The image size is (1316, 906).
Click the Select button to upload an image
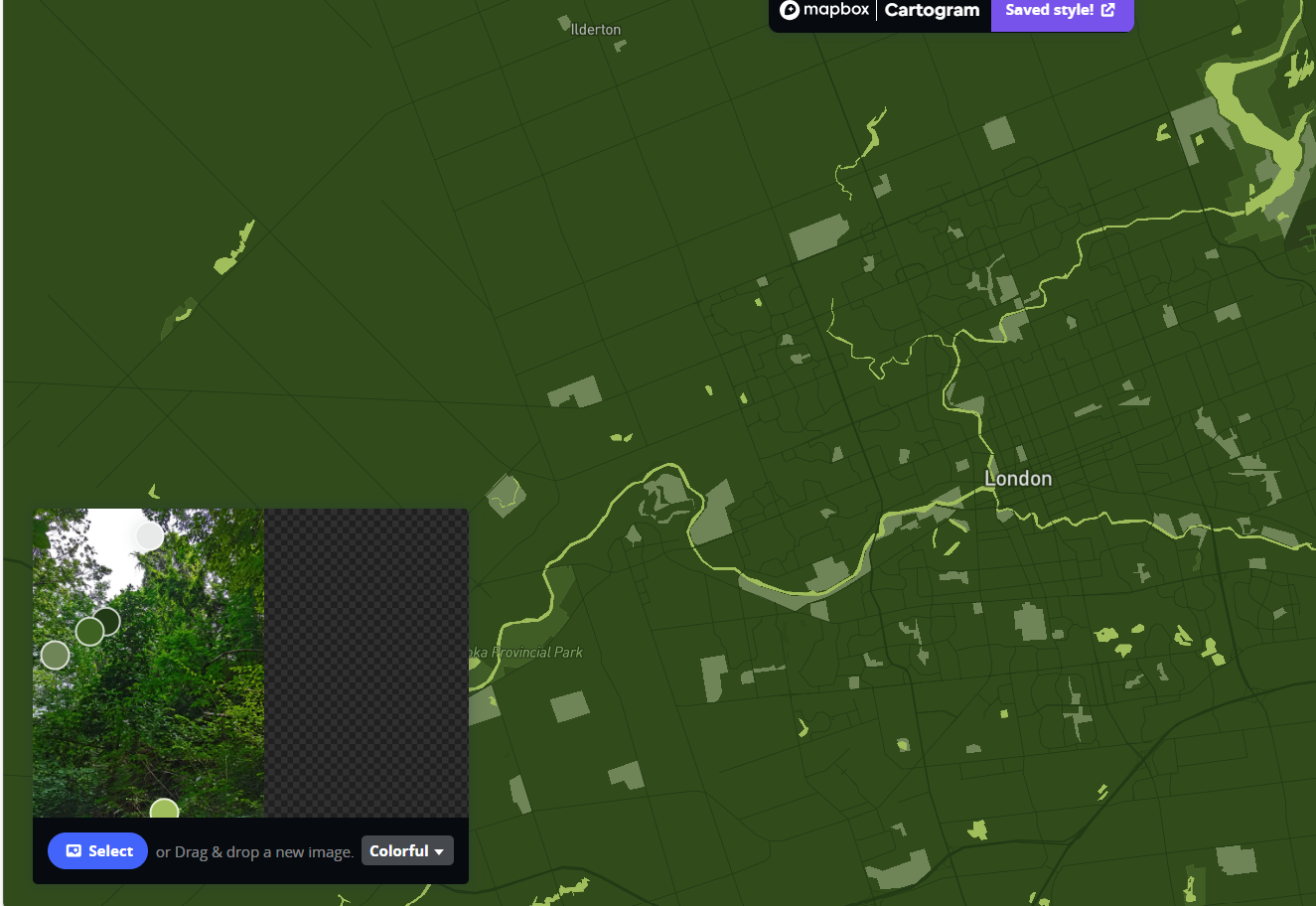[97, 850]
